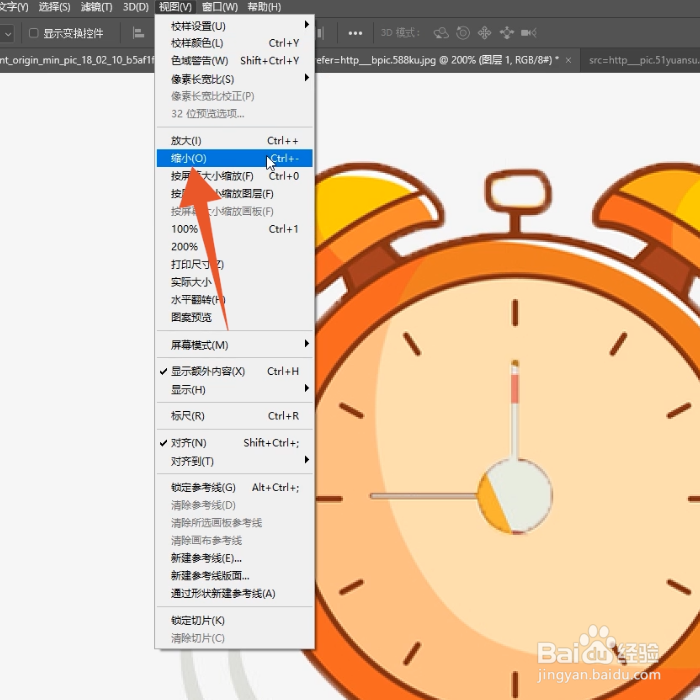
Task: Choose 新建参考线(E)... menu item
Action: point(234,558)
